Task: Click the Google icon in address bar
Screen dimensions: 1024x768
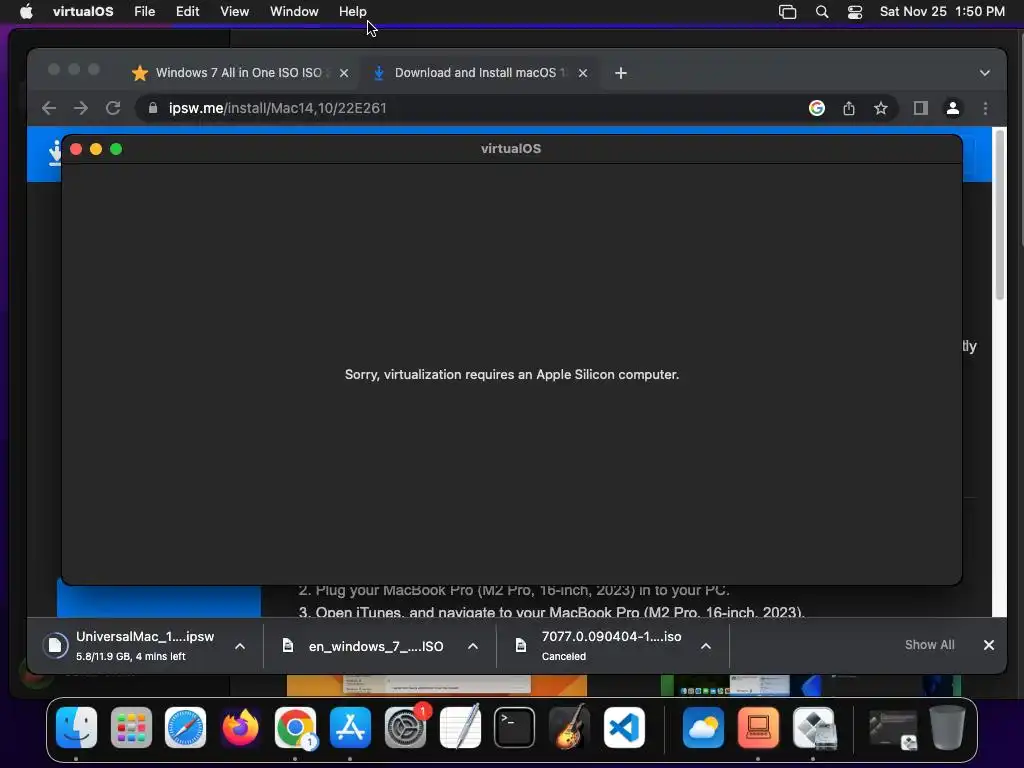Action: tap(817, 108)
